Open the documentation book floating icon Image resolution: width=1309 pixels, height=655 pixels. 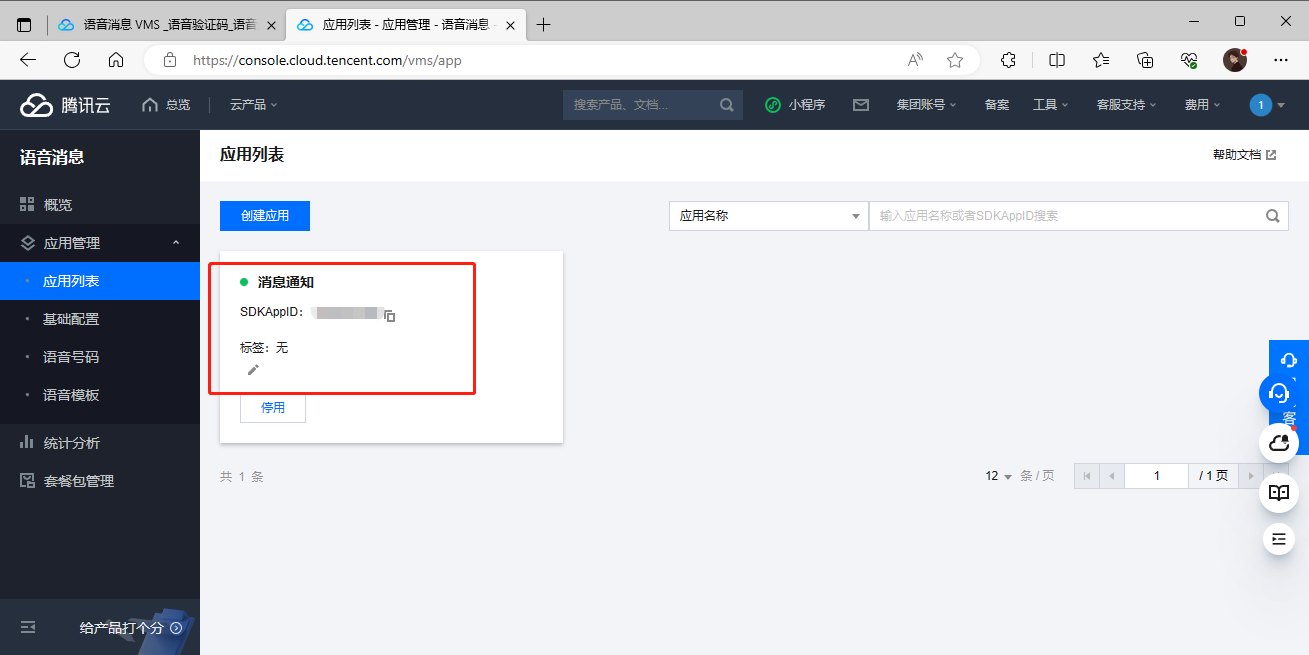pos(1278,492)
